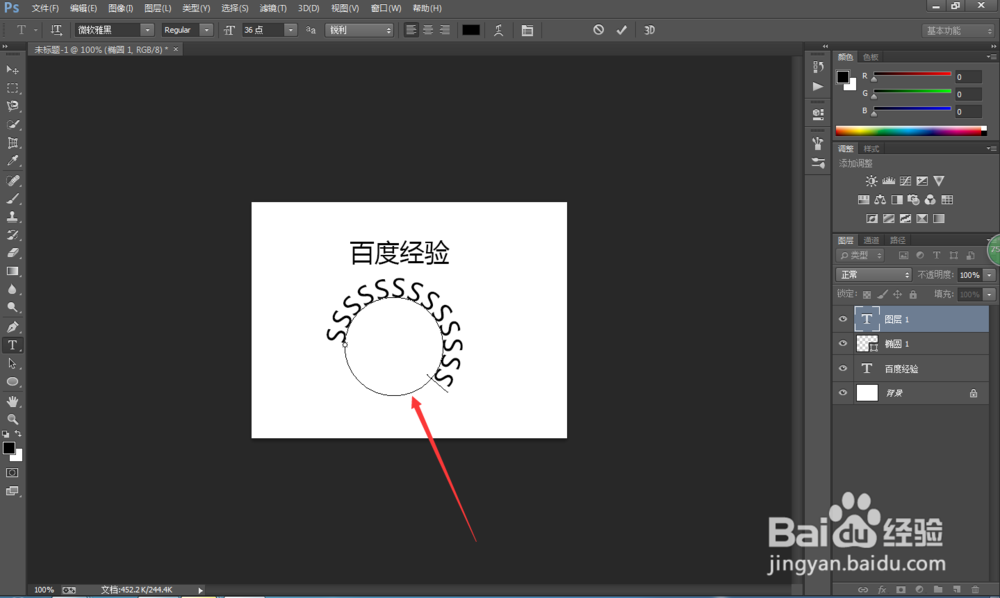Open the Color panel flyout menu

coord(990,57)
